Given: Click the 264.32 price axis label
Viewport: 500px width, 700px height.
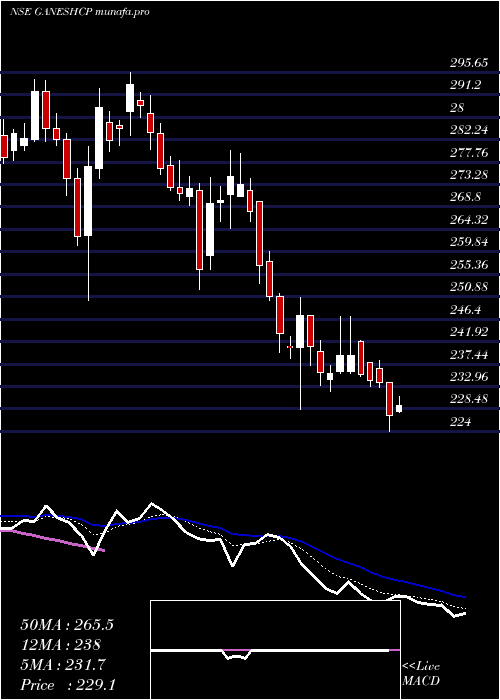Looking at the screenshot, I should [468, 220].
